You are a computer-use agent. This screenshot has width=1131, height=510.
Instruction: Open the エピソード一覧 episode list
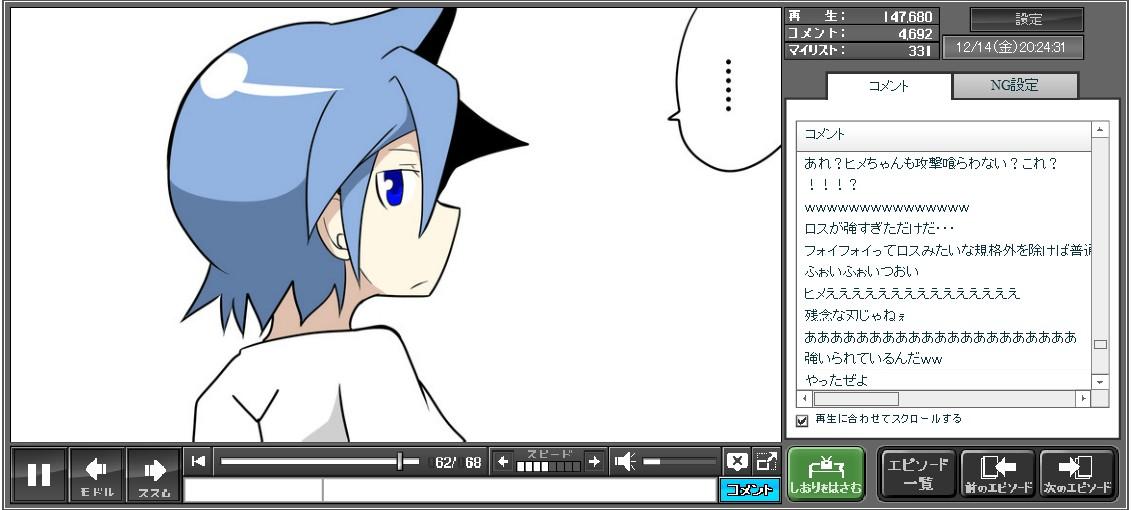click(917, 474)
